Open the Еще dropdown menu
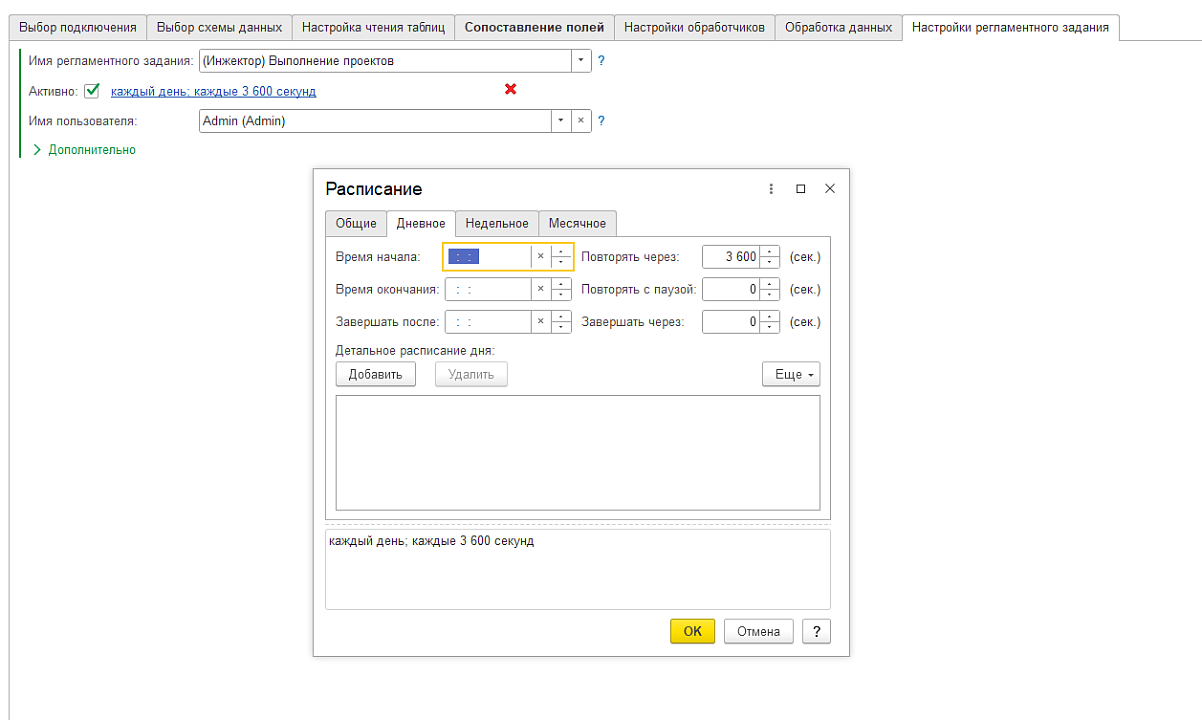Screen dimensions: 1202x720 pos(790,374)
